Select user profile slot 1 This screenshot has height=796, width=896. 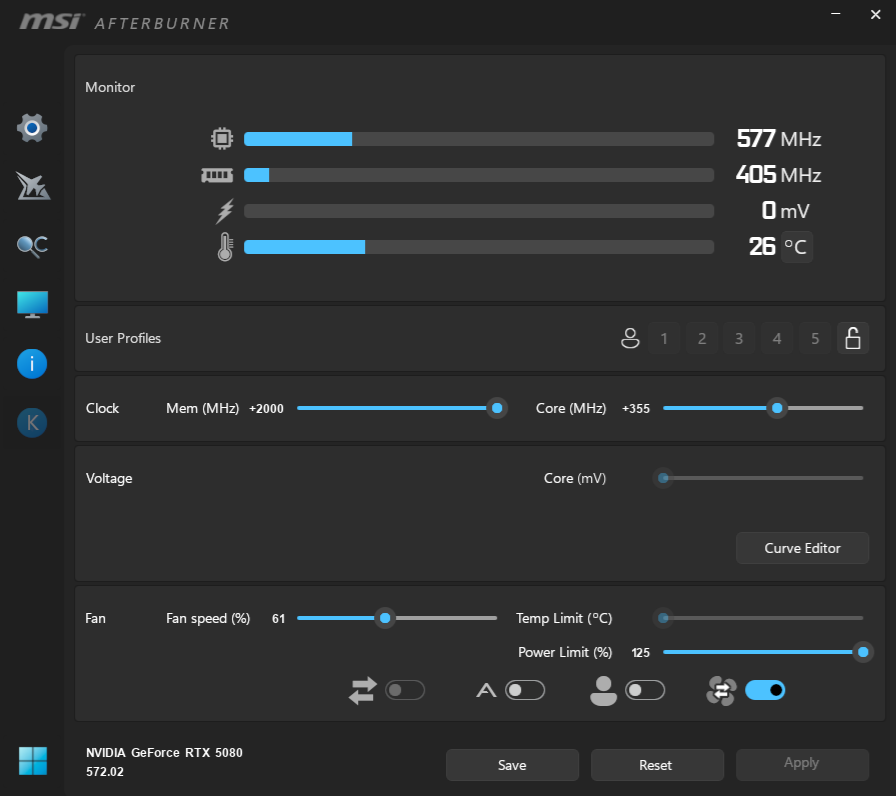click(663, 339)
